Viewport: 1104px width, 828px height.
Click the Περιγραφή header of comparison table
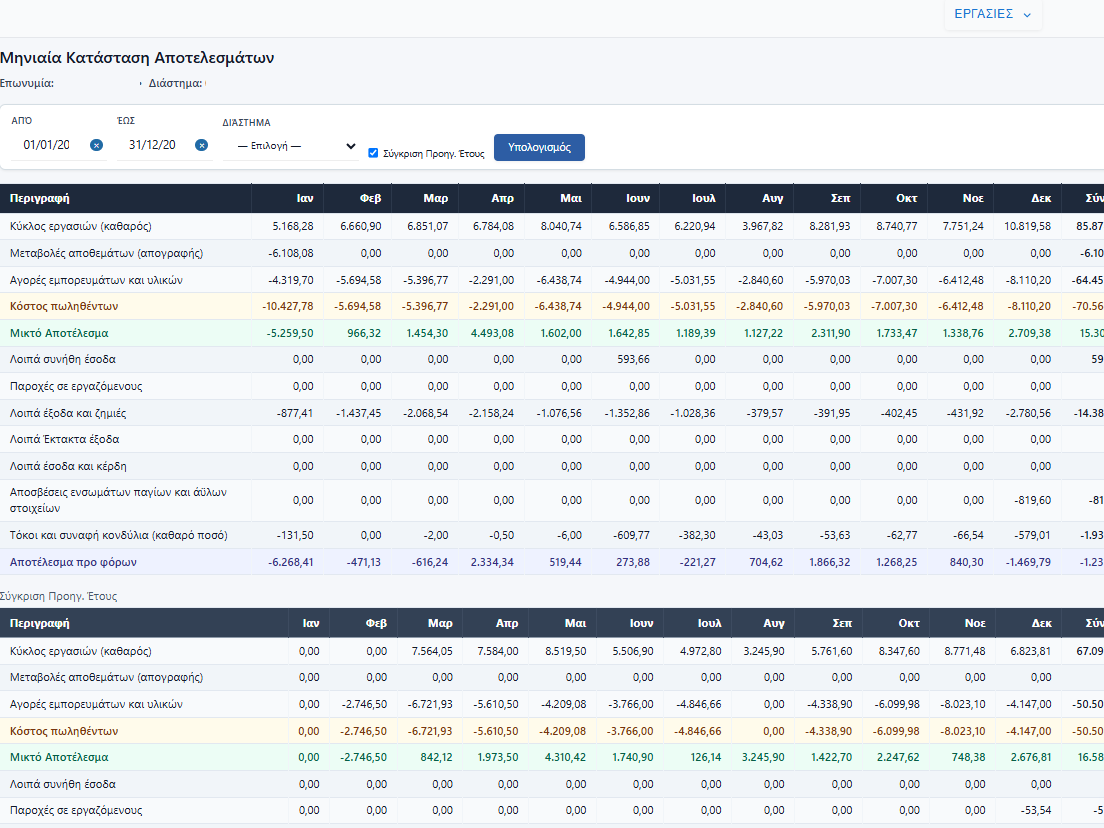[39, 623]
